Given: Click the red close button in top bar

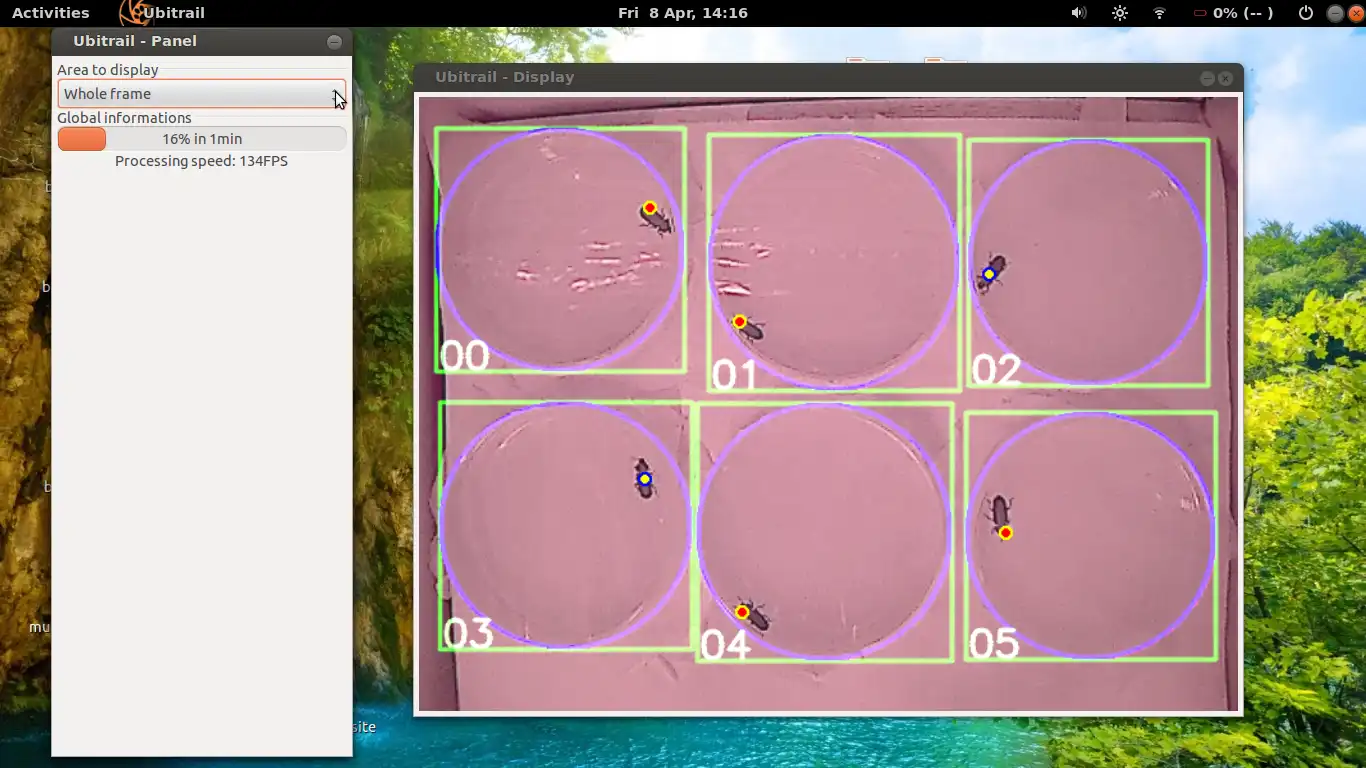Looking at the screenshot, I should point(1356,13).
